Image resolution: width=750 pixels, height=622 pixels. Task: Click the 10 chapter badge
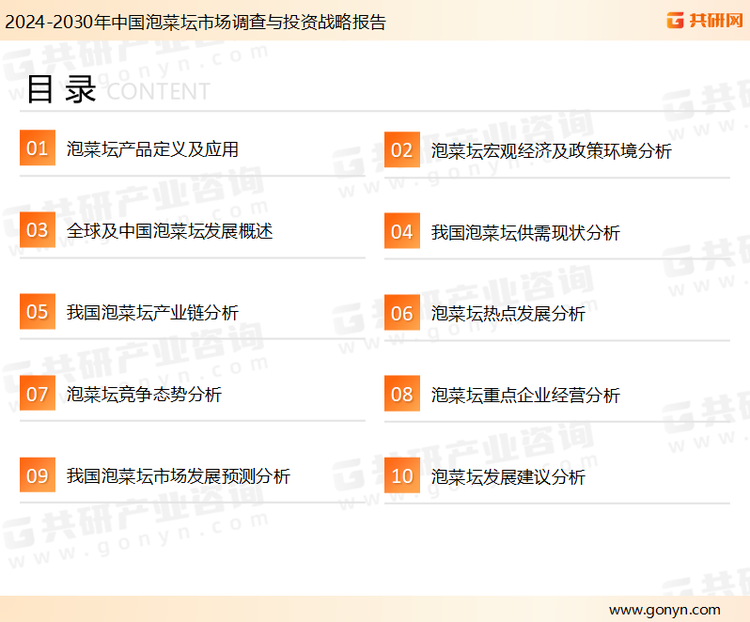point(402,477)
